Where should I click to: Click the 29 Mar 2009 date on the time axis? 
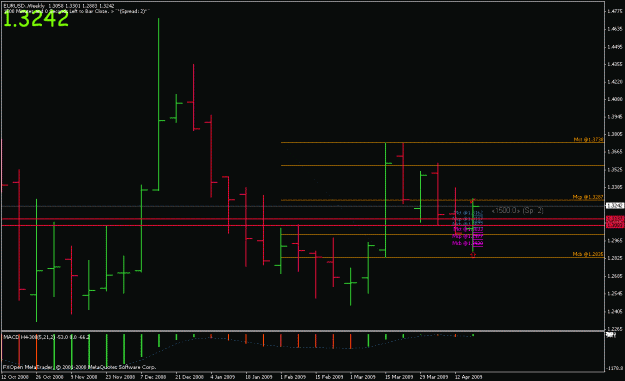[x=434, y=377]
